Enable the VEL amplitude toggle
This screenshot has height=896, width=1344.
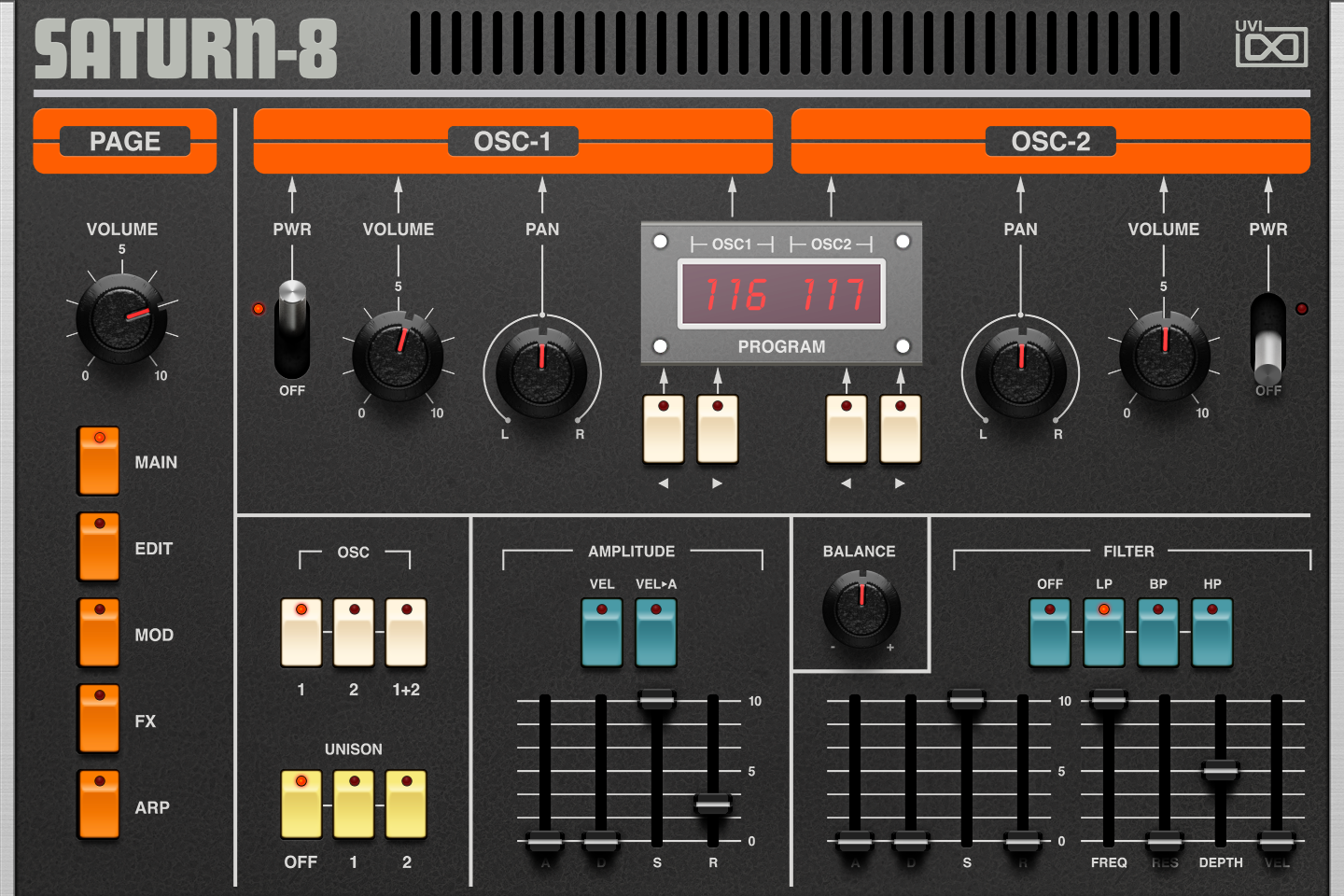point(601,633)
